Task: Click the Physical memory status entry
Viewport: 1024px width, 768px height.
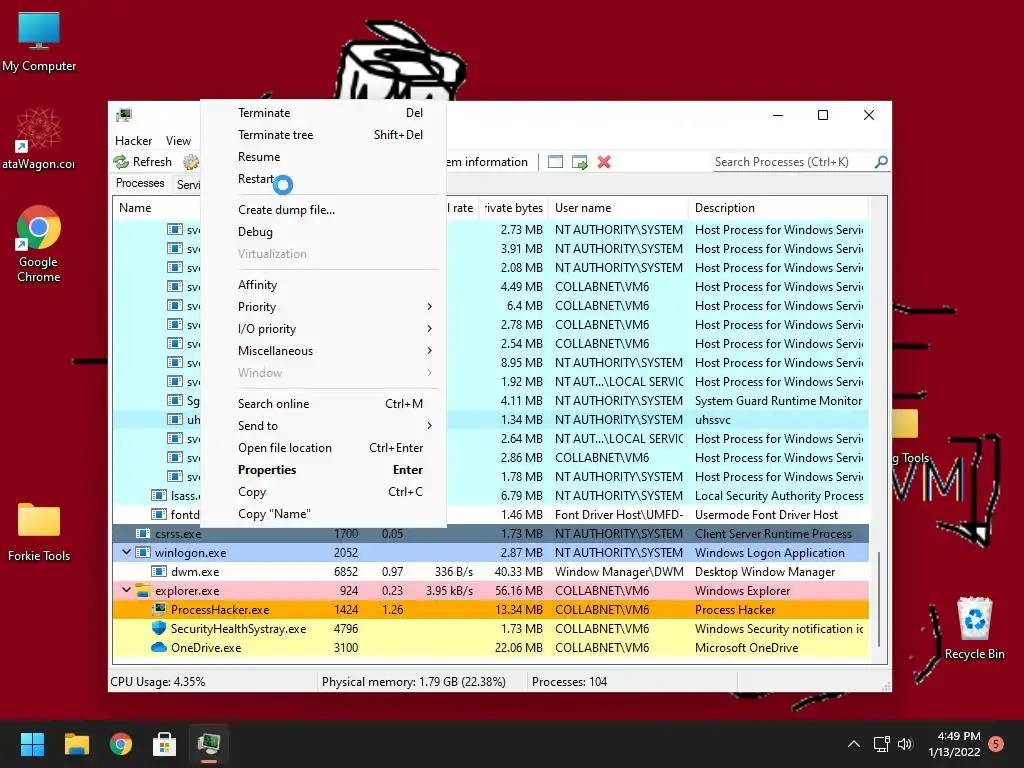Action: click(413, 682)
